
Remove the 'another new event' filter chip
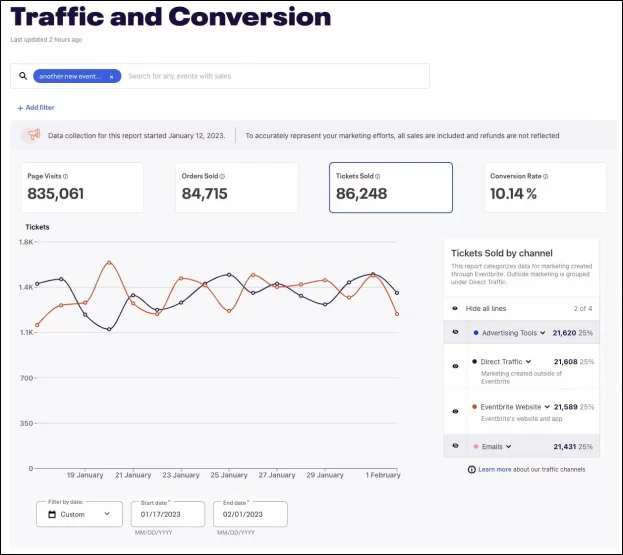click(x=113, y=76)
